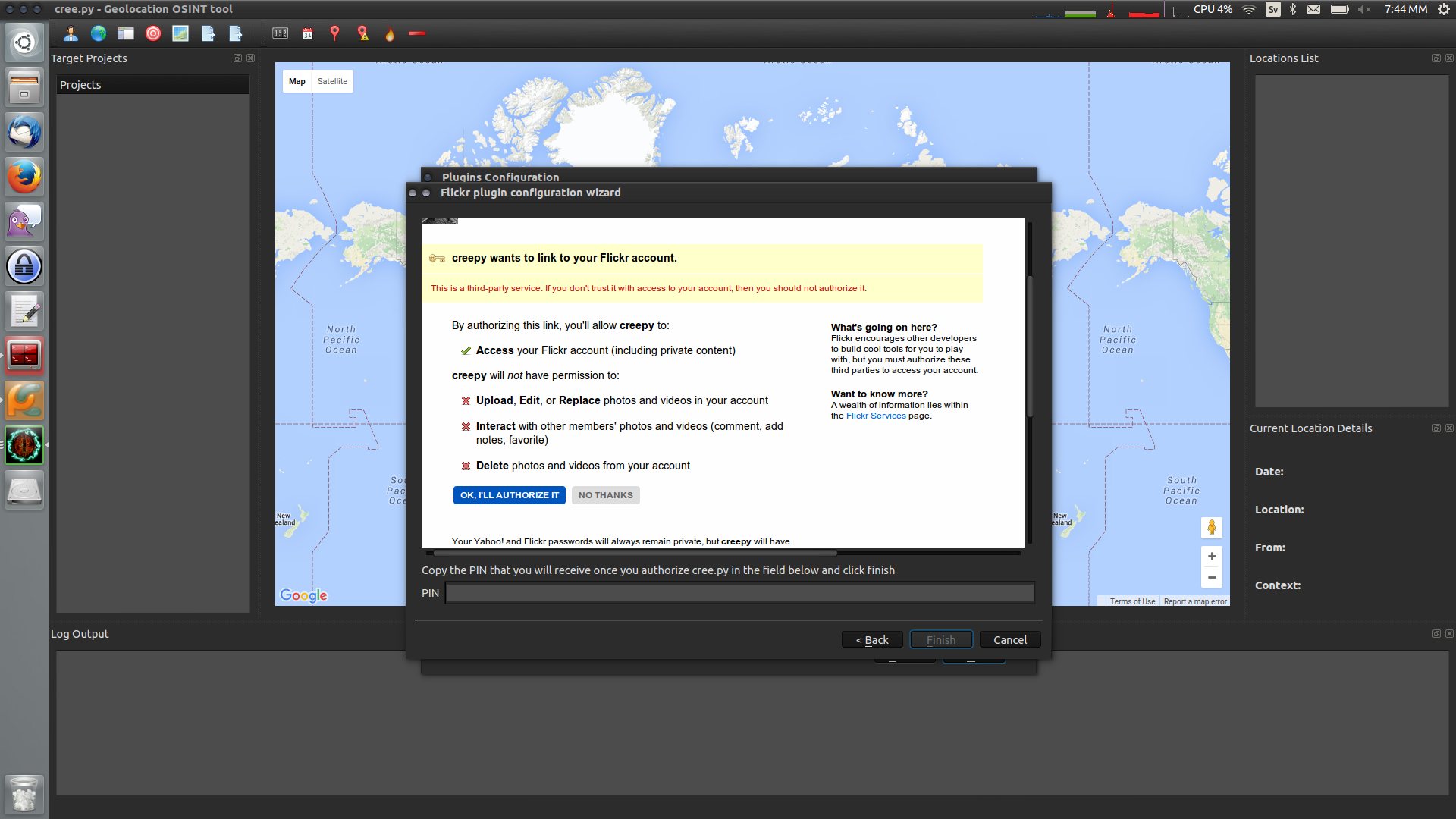Open text editor from the dock

tap(24, 311)
